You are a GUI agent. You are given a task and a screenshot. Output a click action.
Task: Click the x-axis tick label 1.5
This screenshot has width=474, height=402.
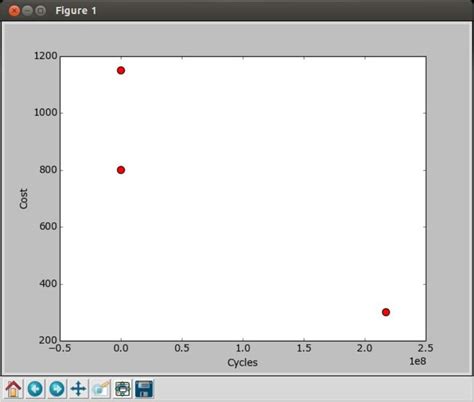(x=304, y=348)
